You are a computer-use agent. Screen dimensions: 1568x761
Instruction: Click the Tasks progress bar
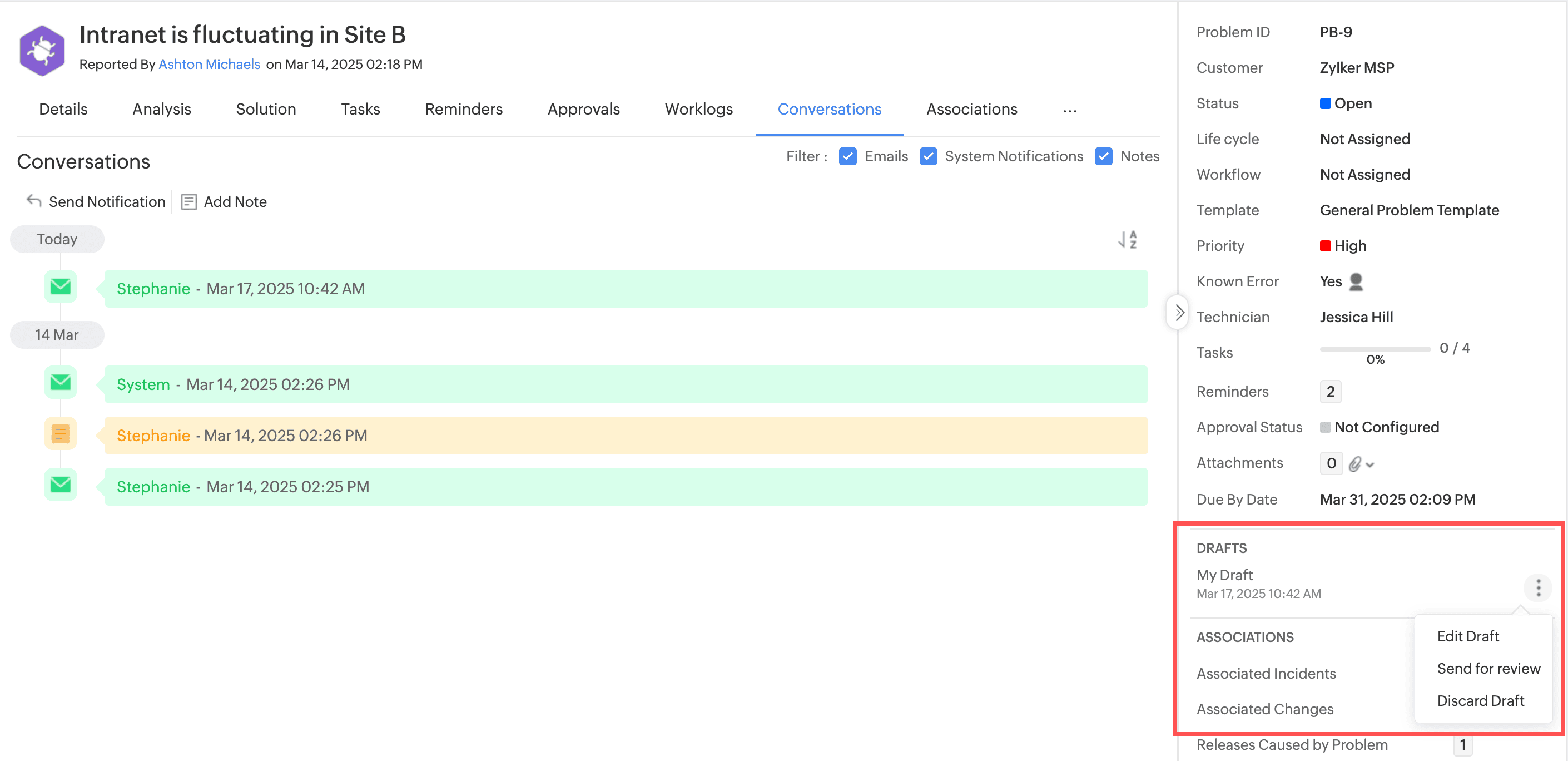pos(1375,349)
